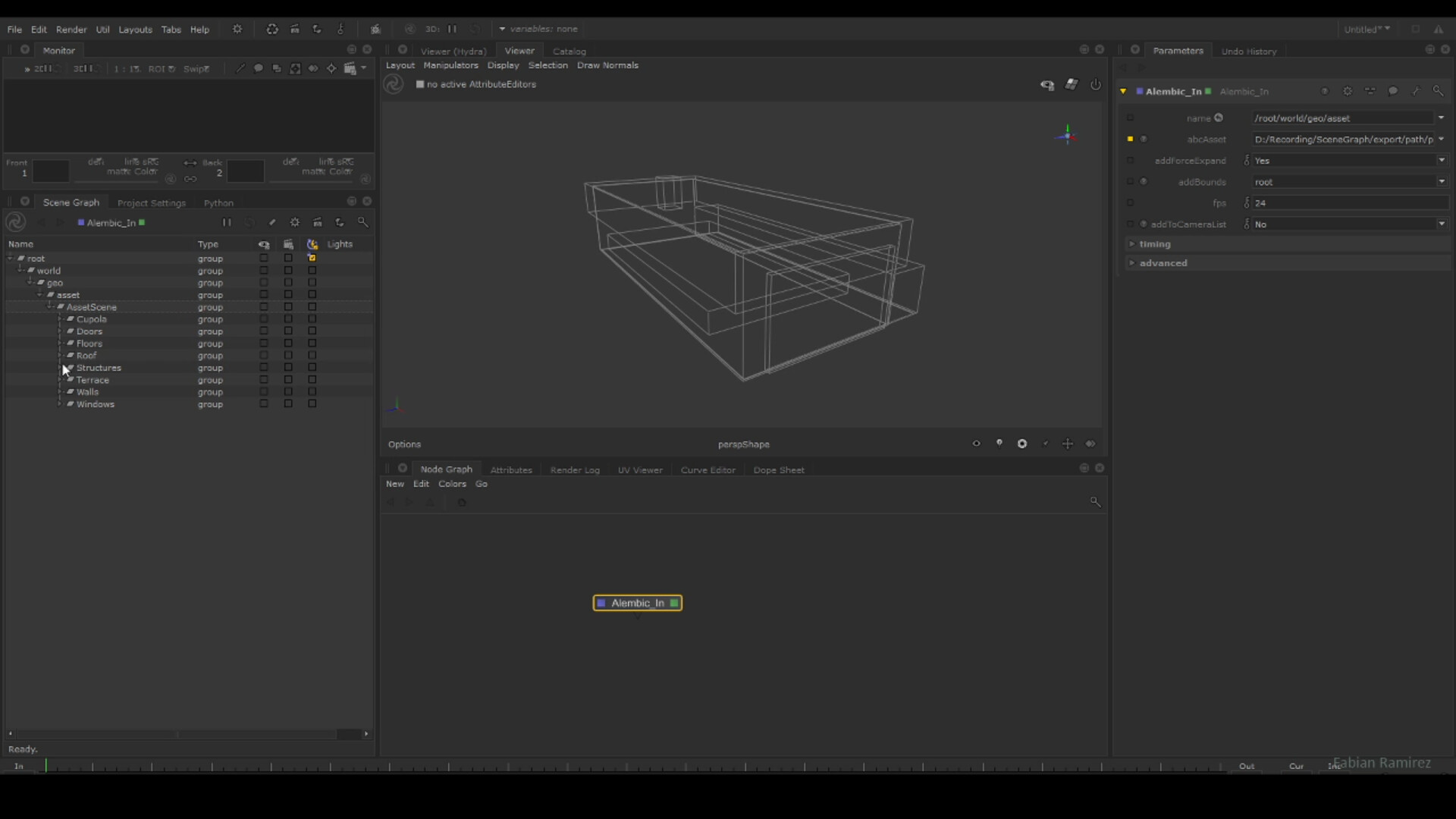Click the Undo History tab label
Image resolution: width=1456 pixels, height=819 pixels.
(x=1247, y=51)
